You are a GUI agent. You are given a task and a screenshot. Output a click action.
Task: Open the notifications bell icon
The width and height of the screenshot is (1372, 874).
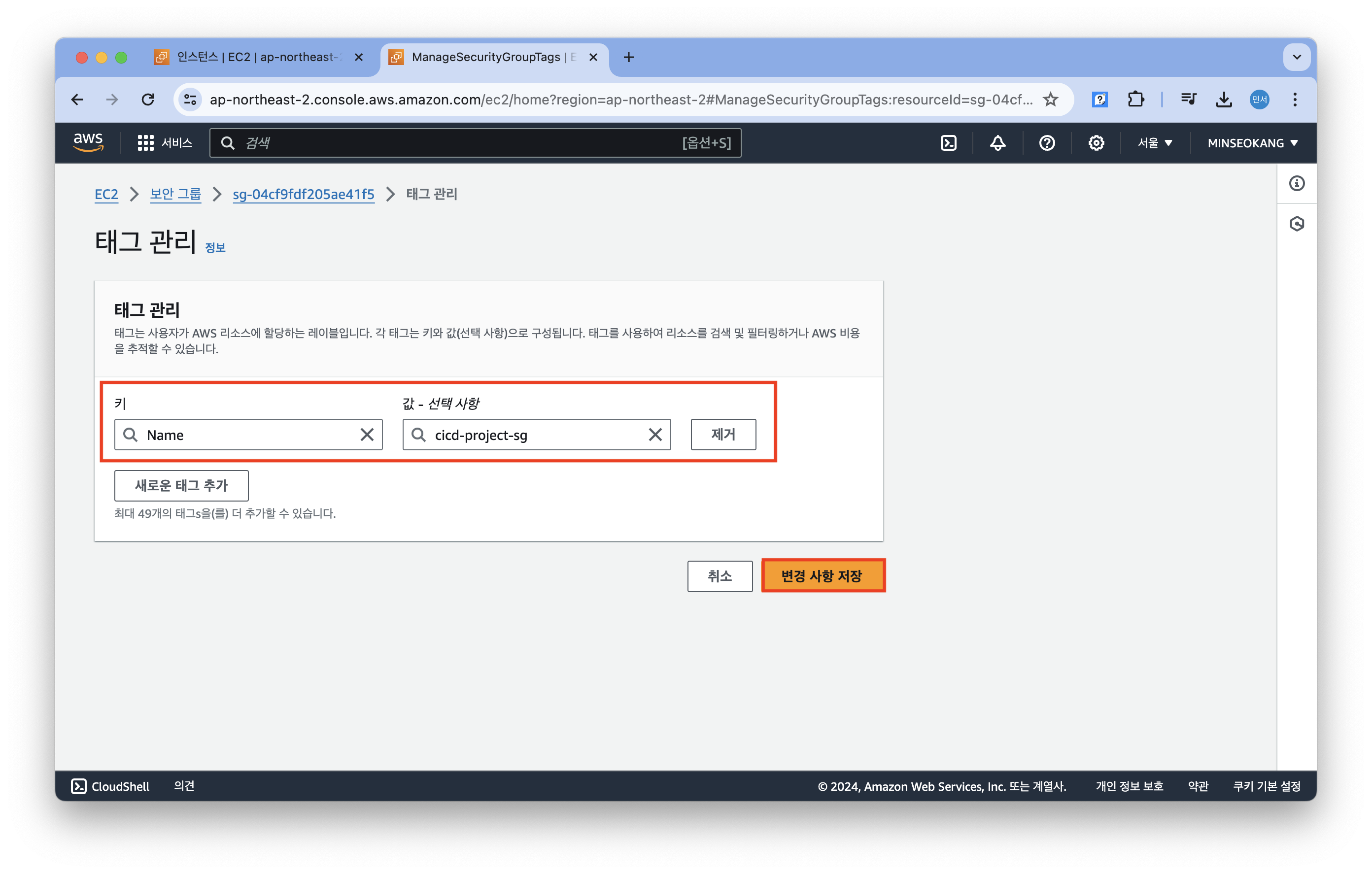tap(997, 143)
